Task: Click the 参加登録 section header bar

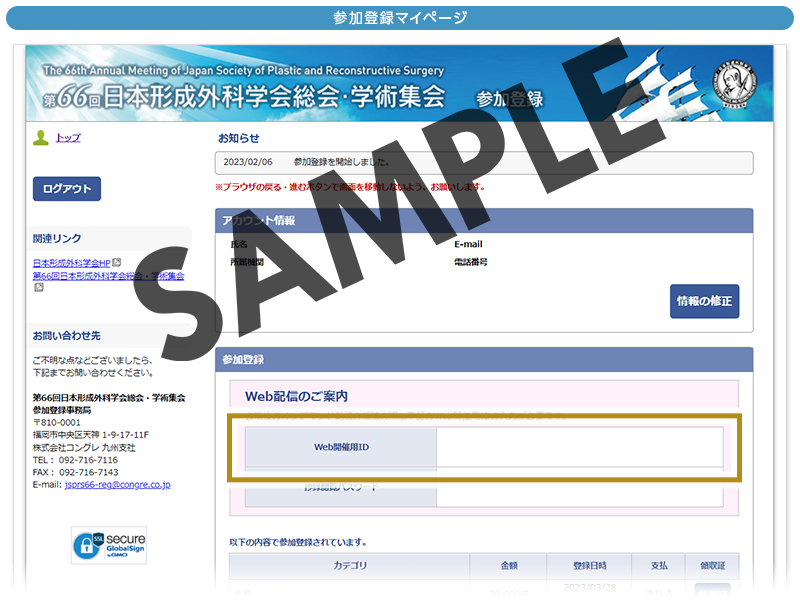Action: point(484,360)
